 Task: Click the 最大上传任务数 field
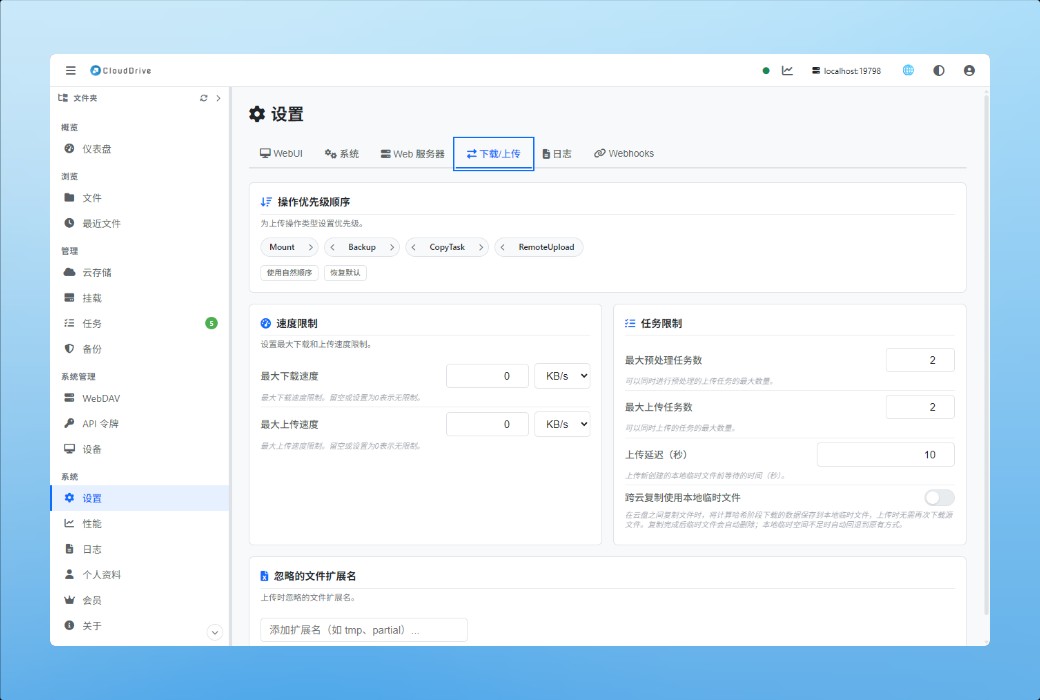pyautogui.click(x=920, y=407)
